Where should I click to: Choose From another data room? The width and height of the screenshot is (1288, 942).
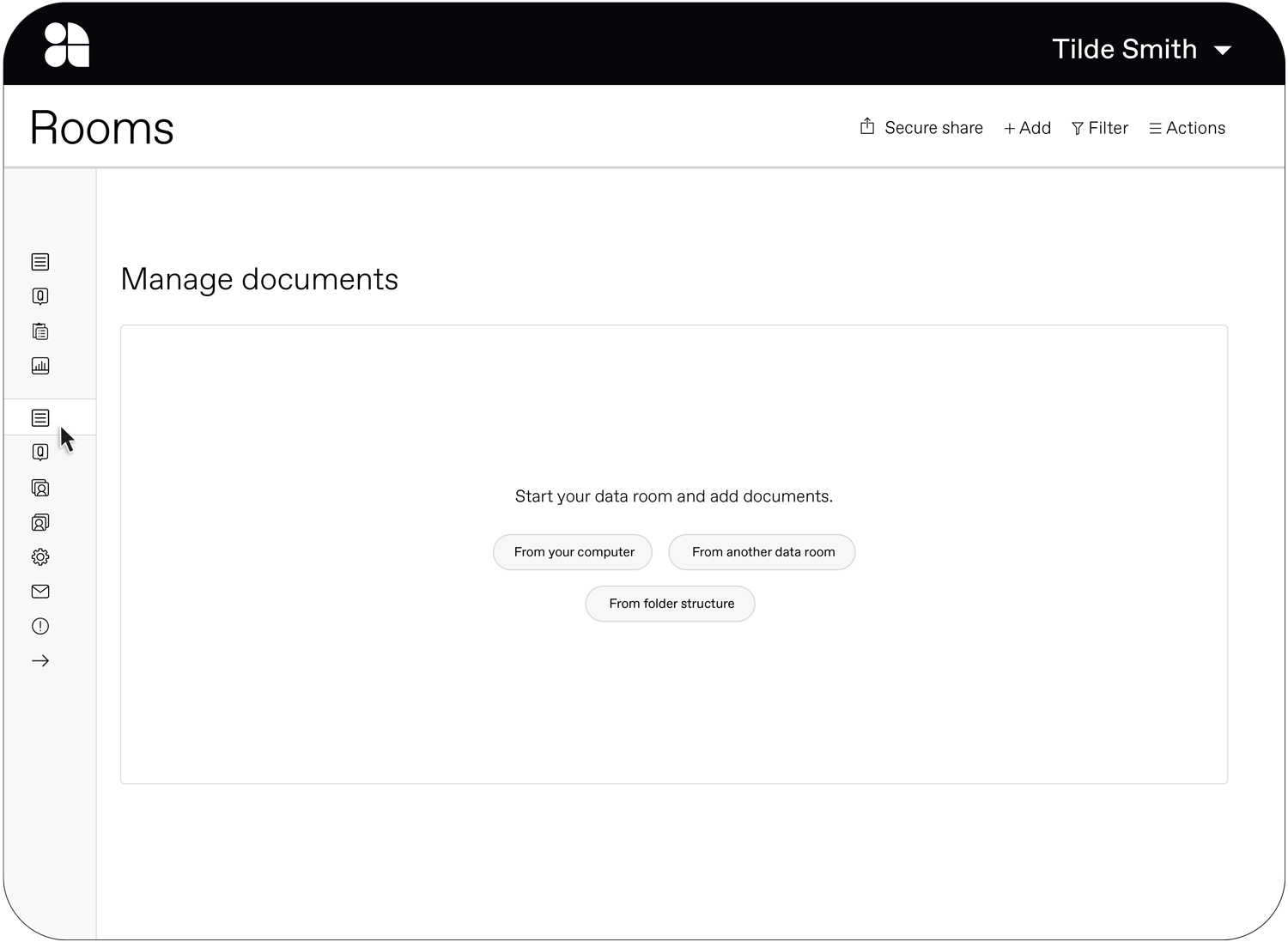pos(761,552)
